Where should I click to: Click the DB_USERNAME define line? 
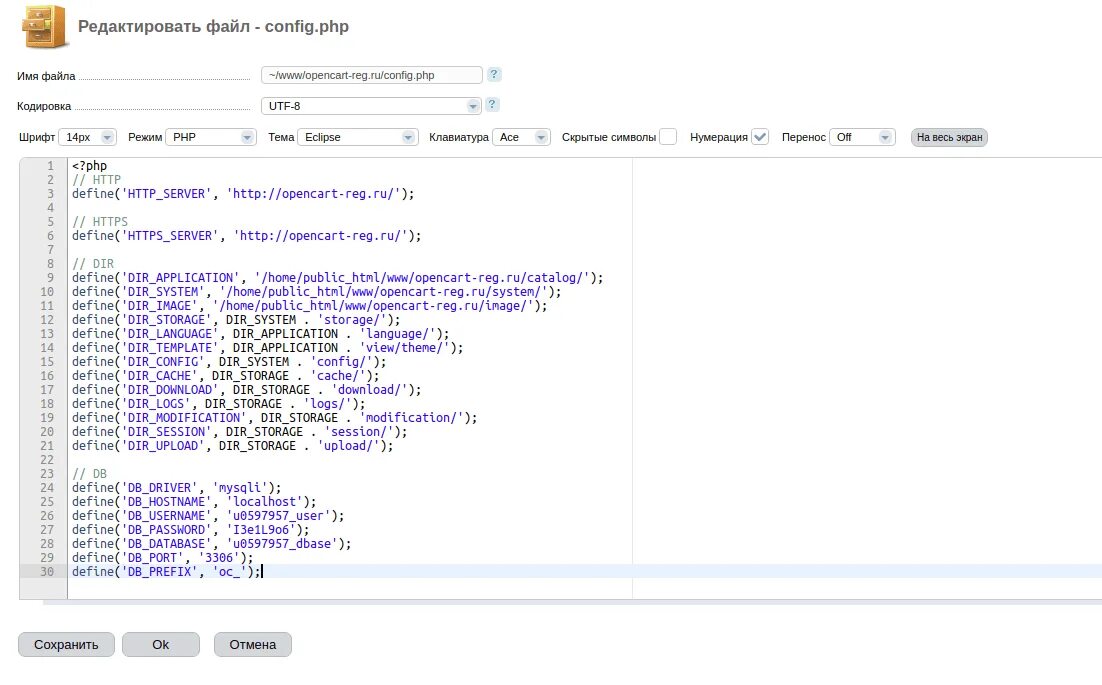pyautogui.click(x=208, y=516)
